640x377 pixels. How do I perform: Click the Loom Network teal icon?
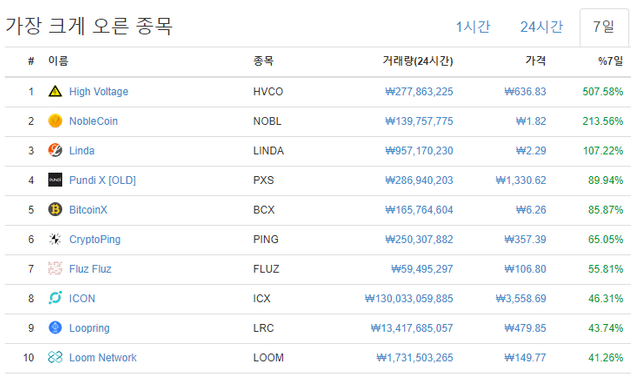pos(55,357)
